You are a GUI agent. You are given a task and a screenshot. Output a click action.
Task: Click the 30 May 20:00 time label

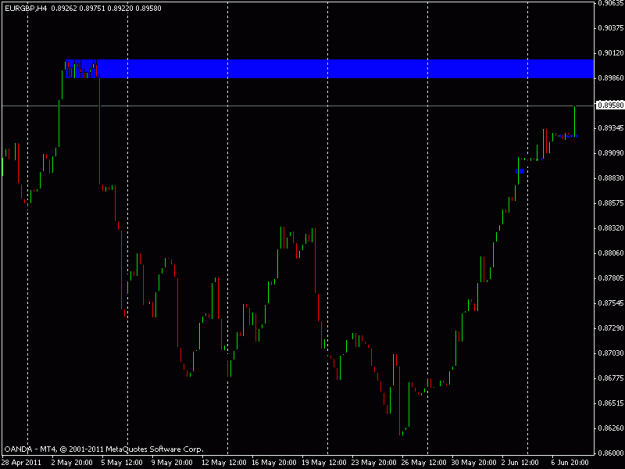click(x=474, y=463)
